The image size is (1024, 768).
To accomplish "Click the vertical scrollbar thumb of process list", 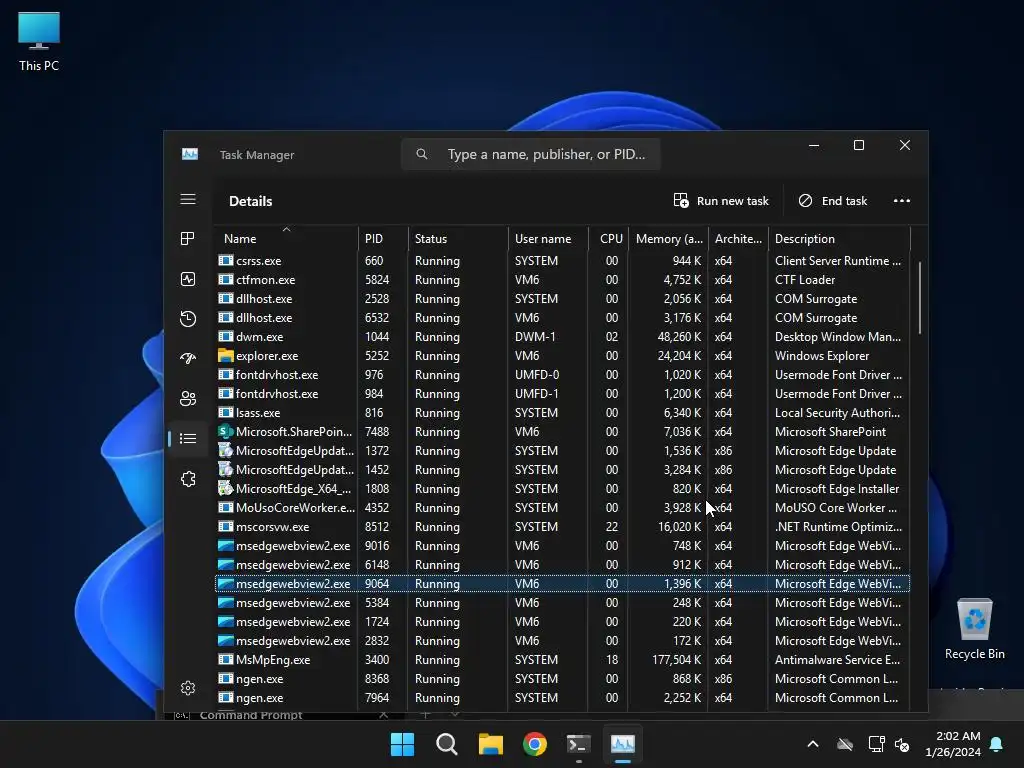I will (920, 298).
